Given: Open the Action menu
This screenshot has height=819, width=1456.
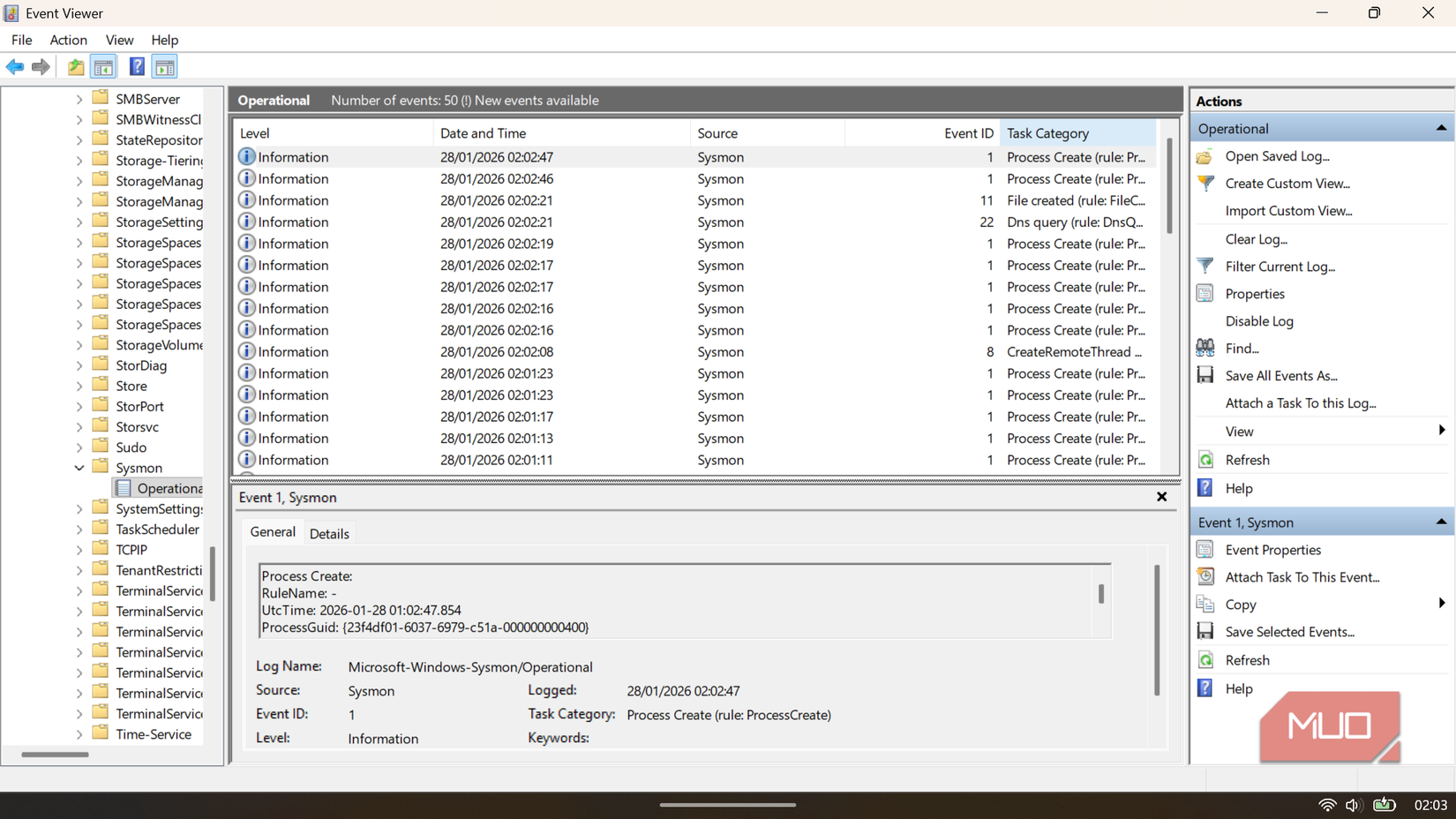Looking at the screenshot, I should click(68, 40).
